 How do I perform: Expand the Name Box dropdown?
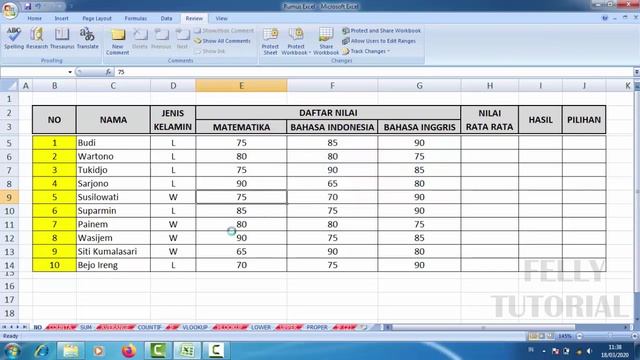tap(70, 72)
